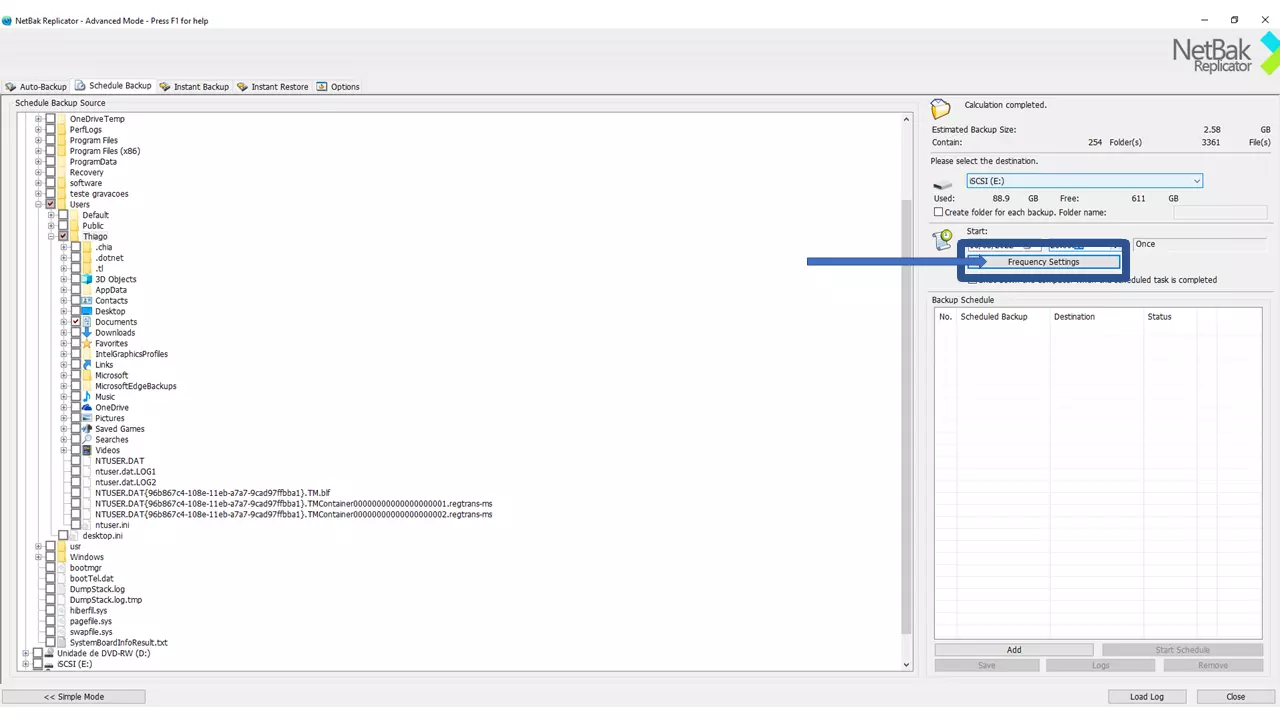Enable Create folder for each backup
This screenshot has width=1280, height=720.
pyautogui.click(x=938, y=212)
